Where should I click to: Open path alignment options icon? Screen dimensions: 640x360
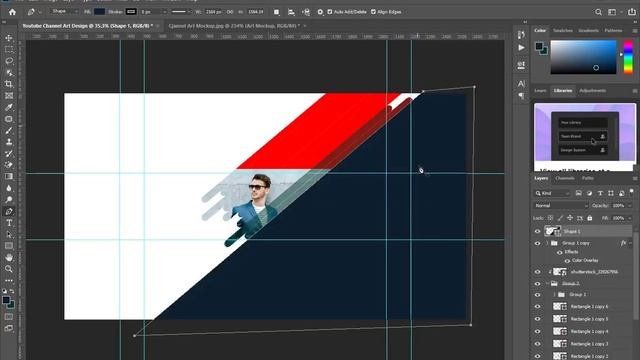click(291, 12)
